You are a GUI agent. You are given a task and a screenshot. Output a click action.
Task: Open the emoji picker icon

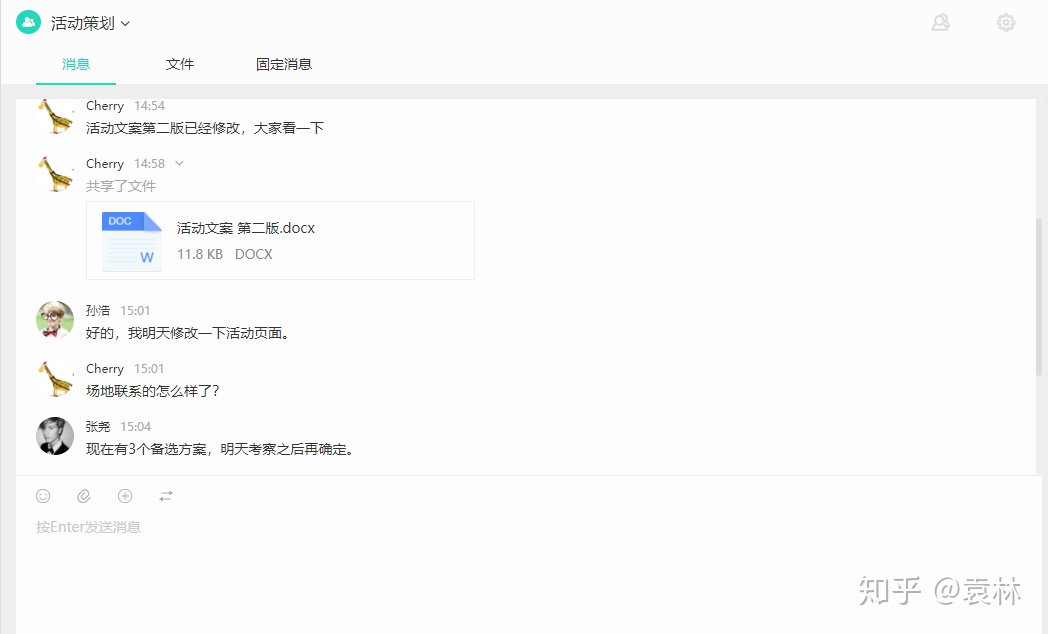(43, 496)
